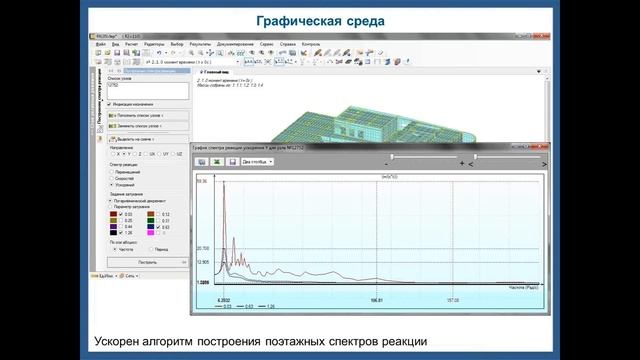Open the Редакторы menu
This screenshot has height=360, width=640.
coord(154,44)
